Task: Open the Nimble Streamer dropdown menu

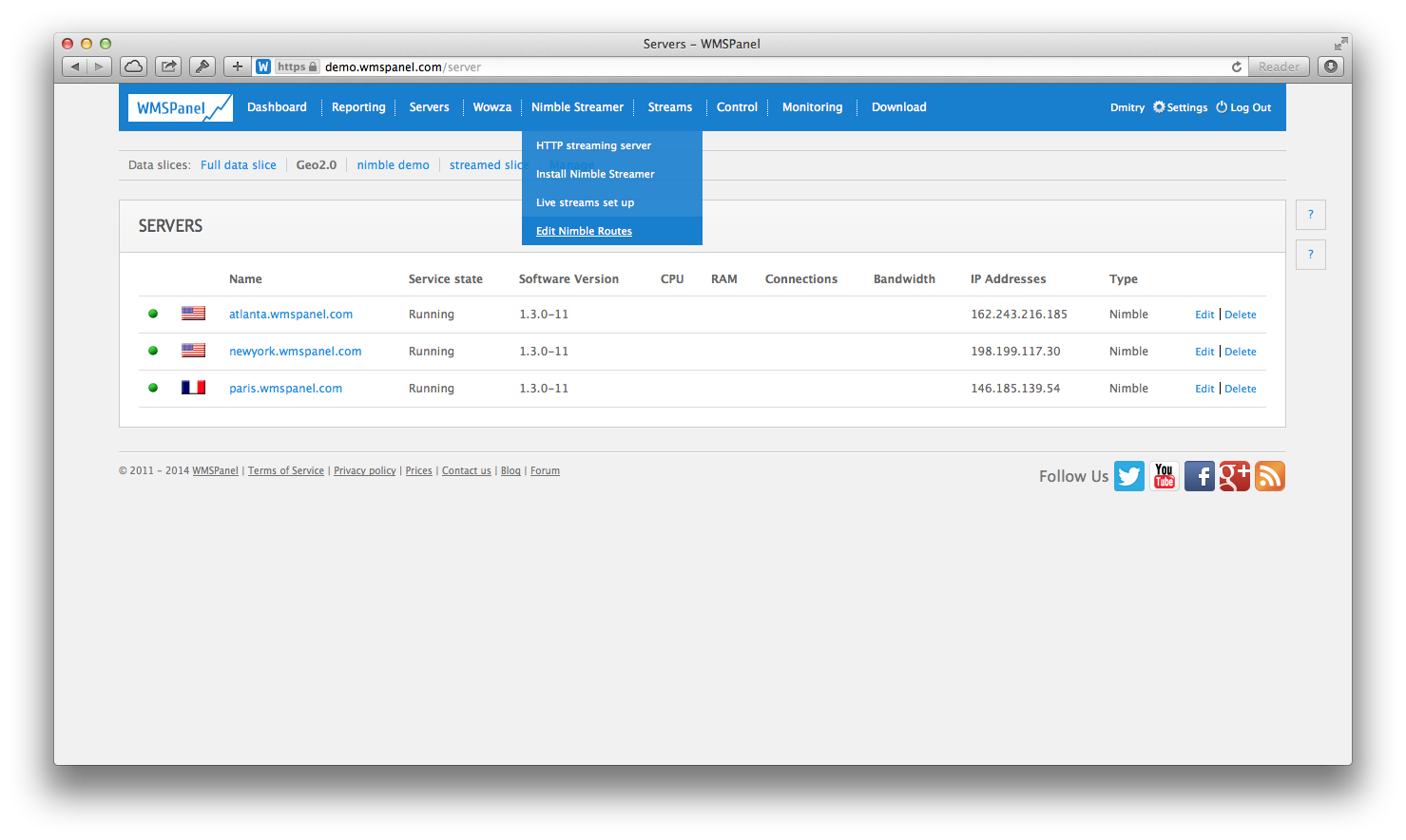Action: coord(577,106)
